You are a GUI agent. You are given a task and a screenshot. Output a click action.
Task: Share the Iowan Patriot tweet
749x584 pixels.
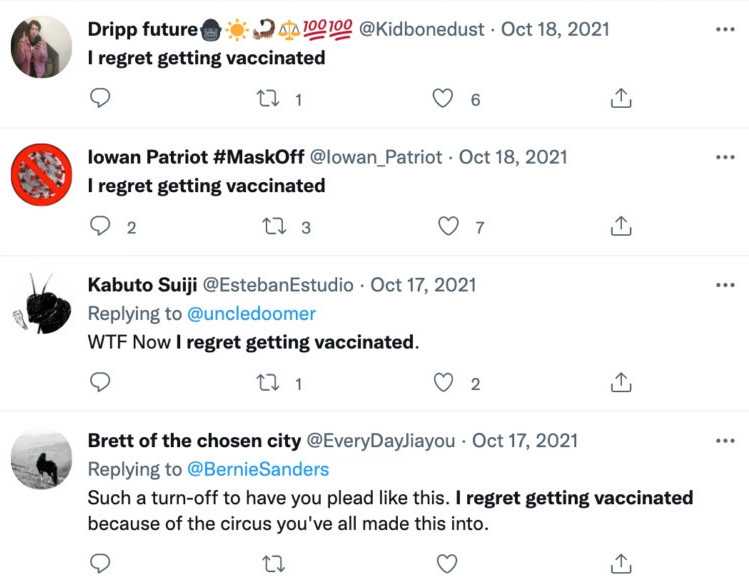620,226
